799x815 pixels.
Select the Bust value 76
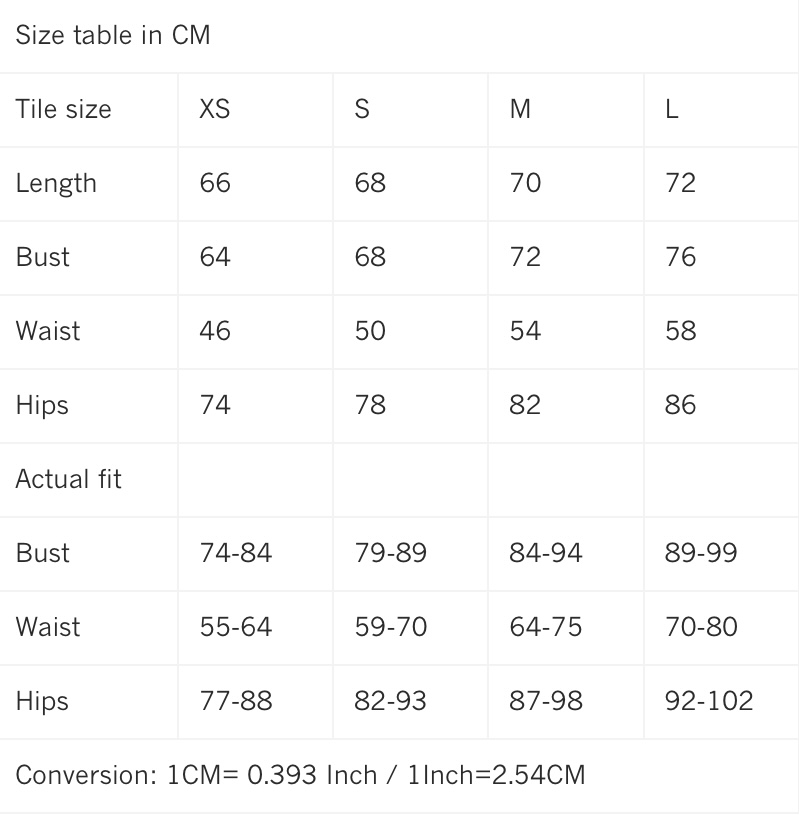[680, 257]
